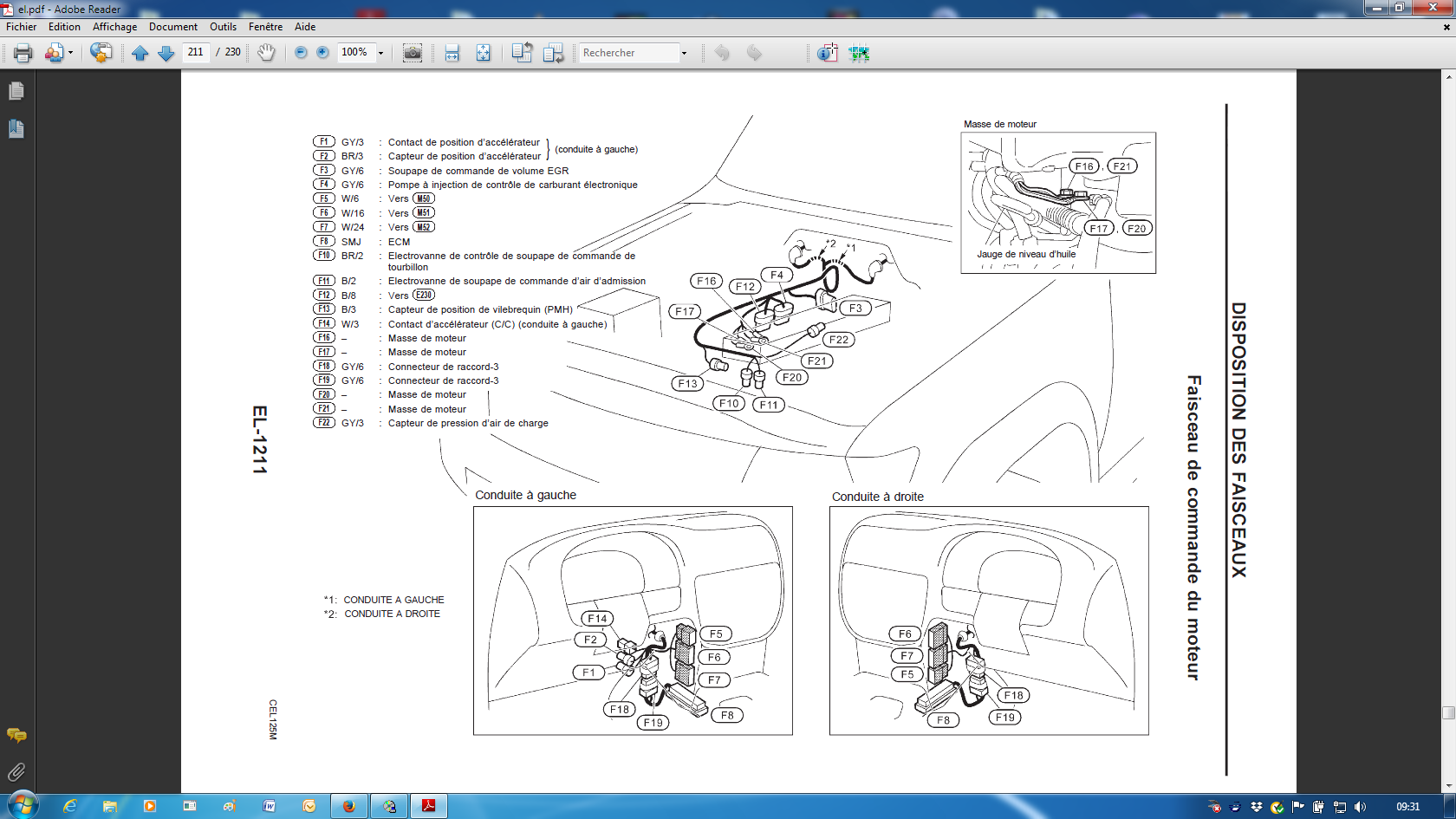This screenshot has width=1456, height=819.
Task: Select the Hand tool
Action: 266,53
